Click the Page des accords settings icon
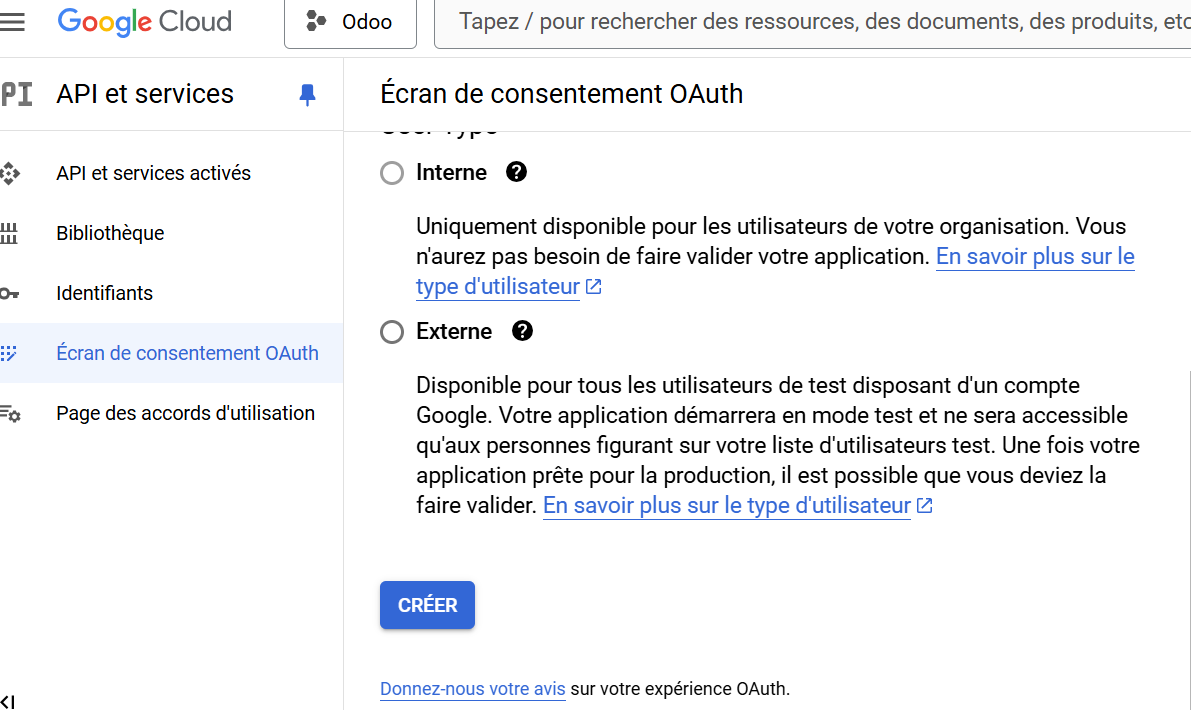 (10, 413)
